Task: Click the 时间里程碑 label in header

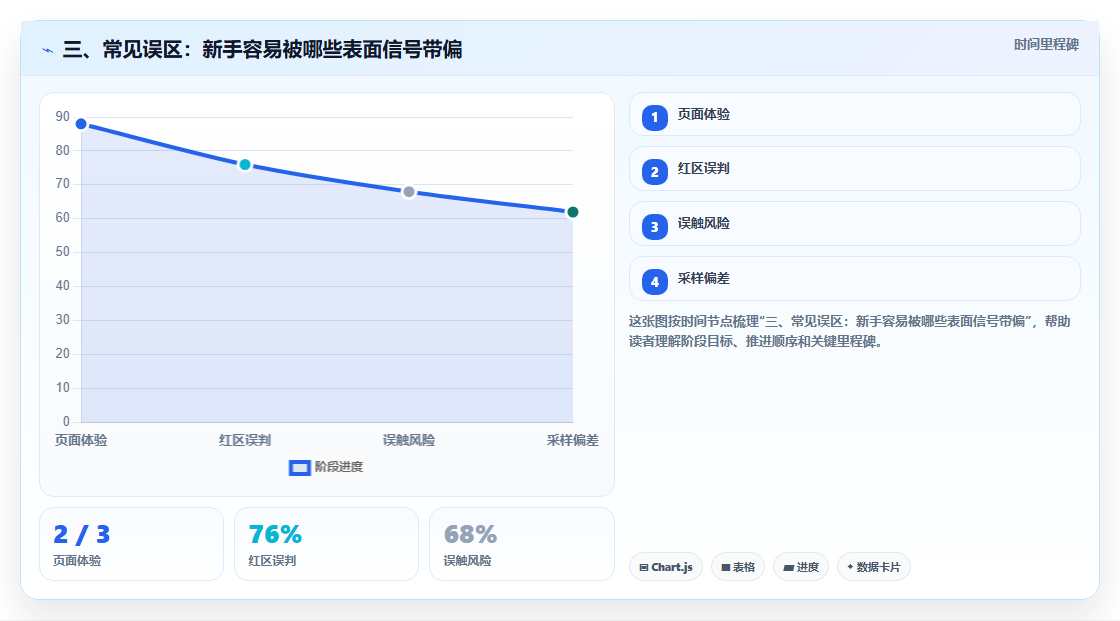Action: (x=1046, y=44)
